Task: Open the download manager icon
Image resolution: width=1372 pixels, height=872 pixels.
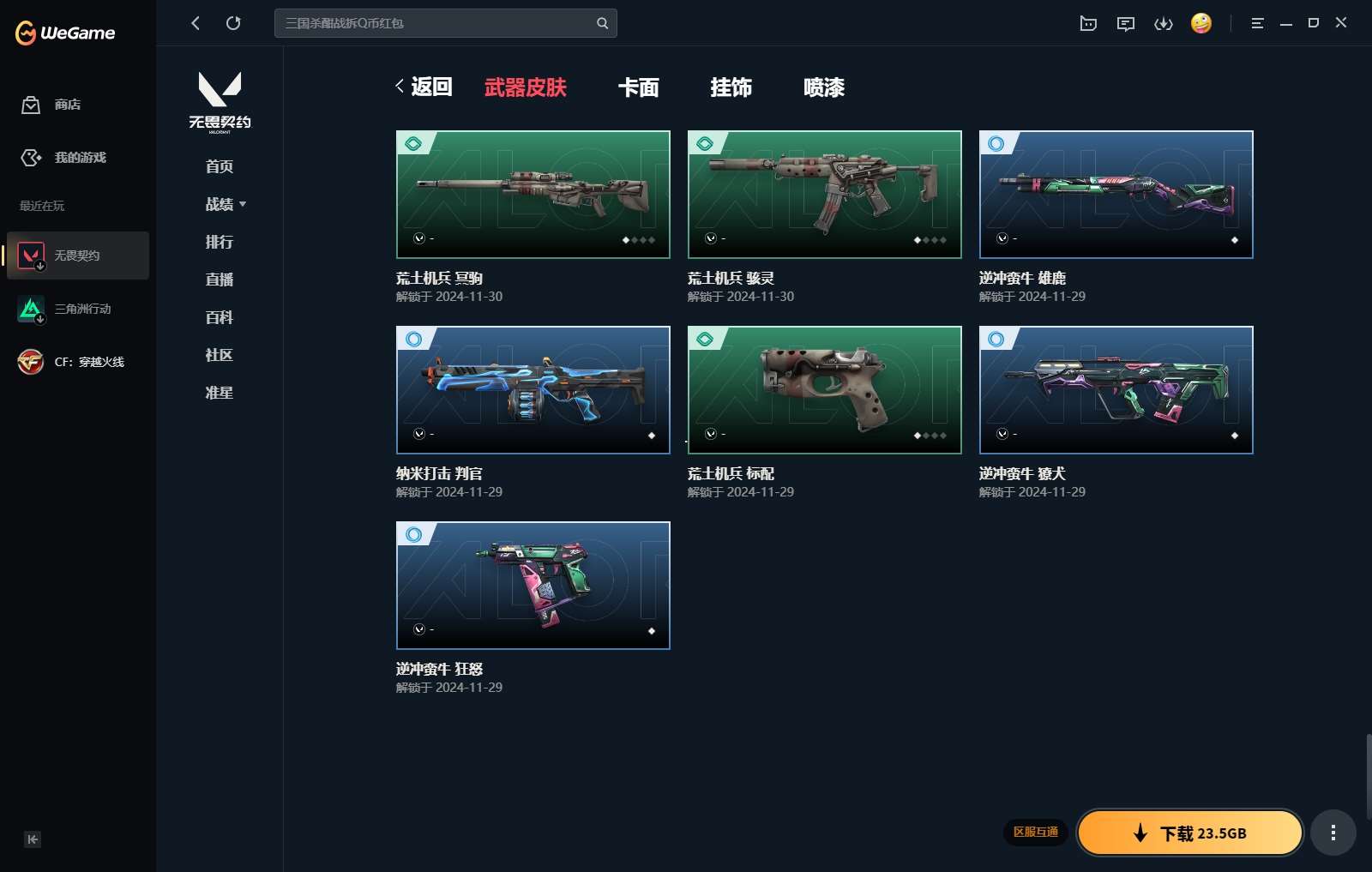Action: [1164, 24]
